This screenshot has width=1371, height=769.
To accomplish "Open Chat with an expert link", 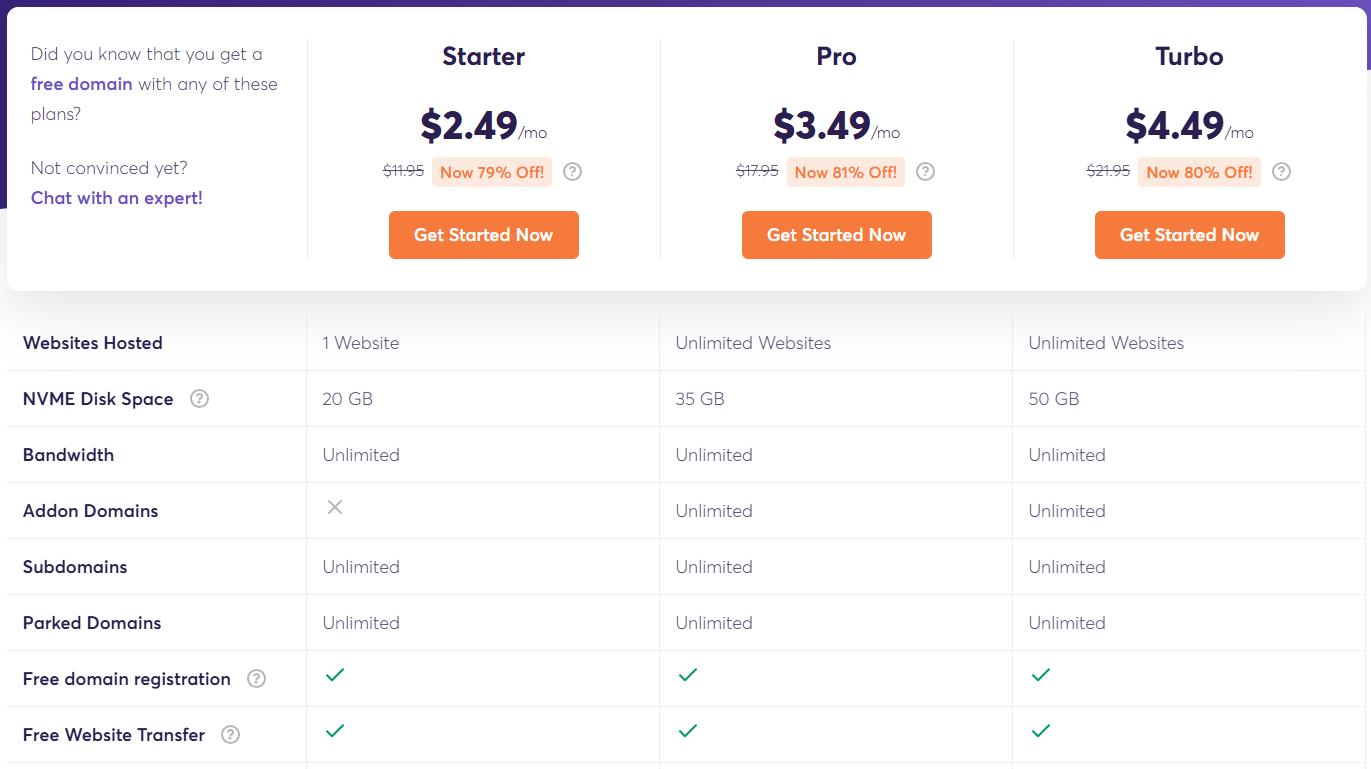I will tap(117, 198).
